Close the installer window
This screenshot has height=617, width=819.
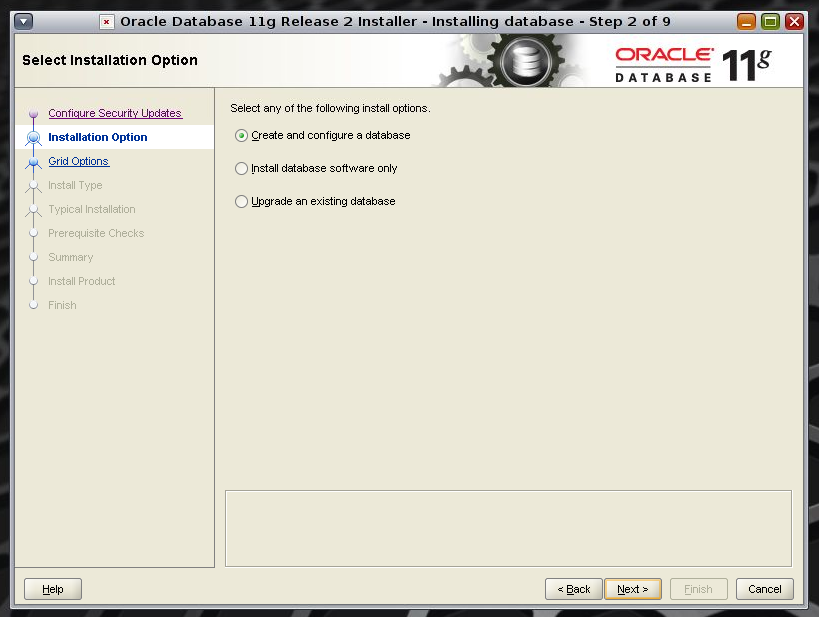(x=794, y=21)
